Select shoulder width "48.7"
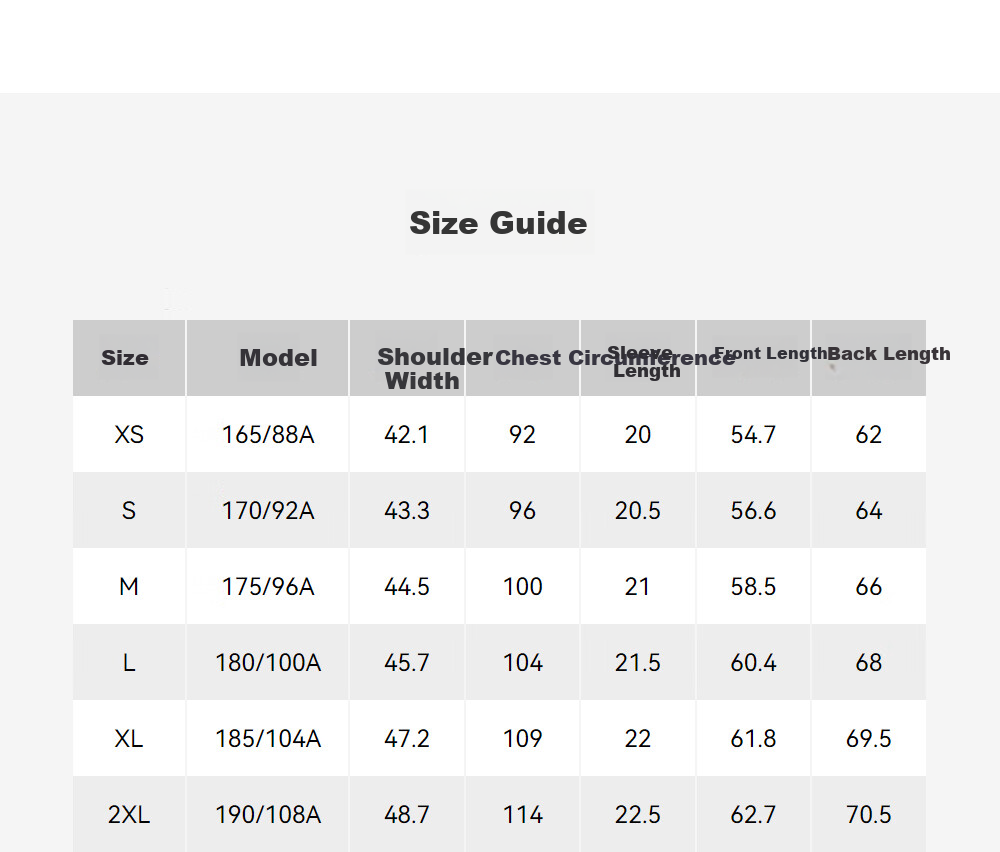1000x852 pixels. 406,814
